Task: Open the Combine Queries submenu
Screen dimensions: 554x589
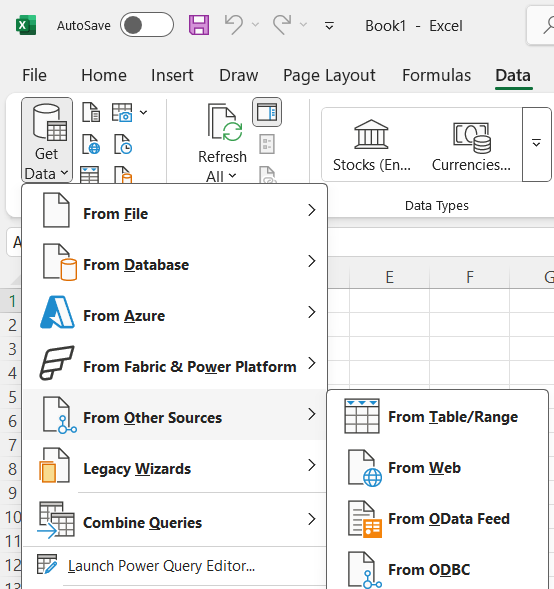Action: (175, 520)
